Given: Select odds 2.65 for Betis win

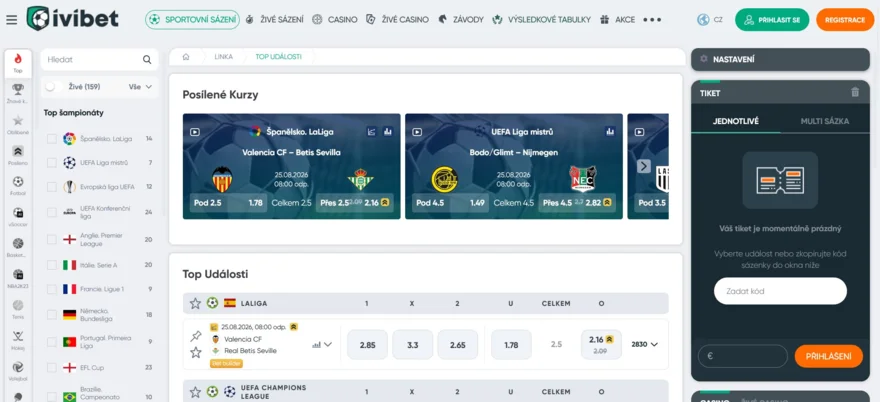Looking at the screenshot, I should click(457, 345).
